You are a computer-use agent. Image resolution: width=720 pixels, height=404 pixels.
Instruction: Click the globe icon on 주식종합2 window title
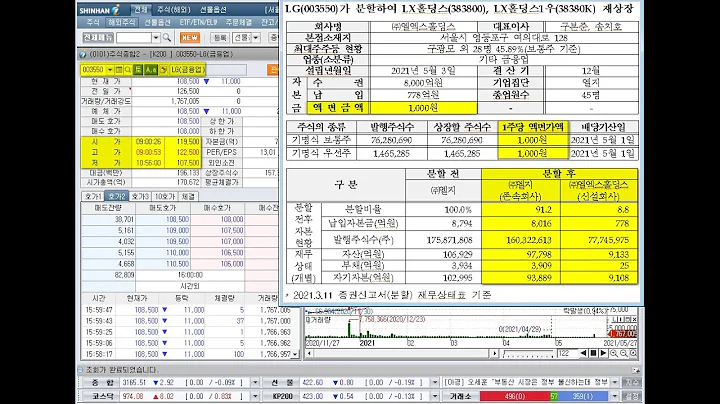(x=83, y=54)
